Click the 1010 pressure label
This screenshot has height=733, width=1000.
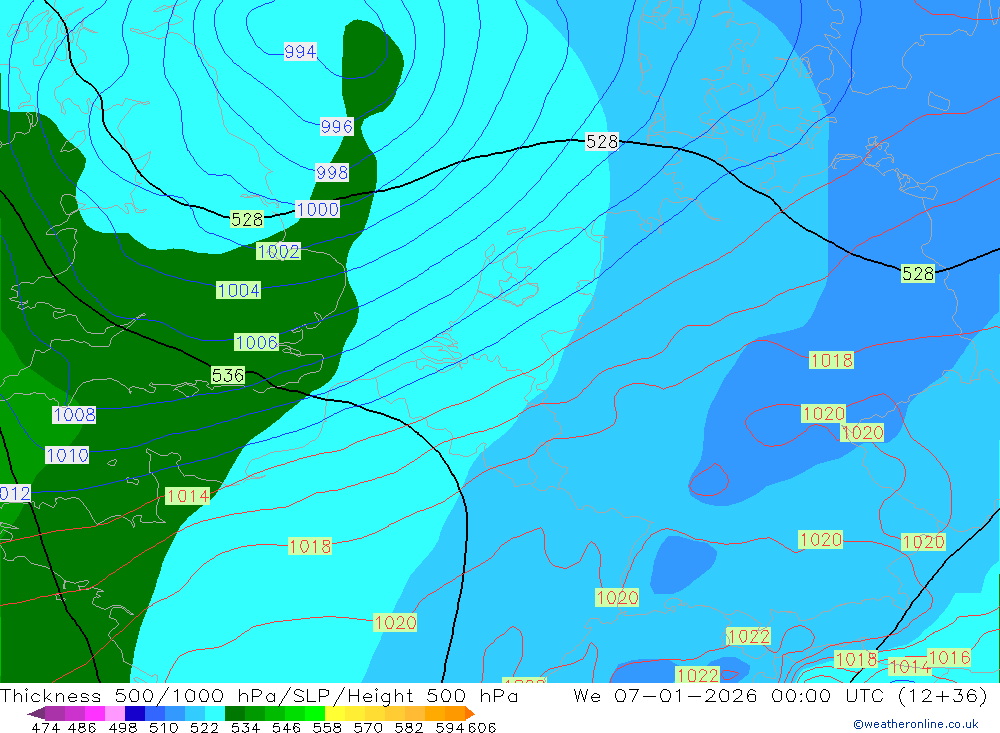pos(67,455)
